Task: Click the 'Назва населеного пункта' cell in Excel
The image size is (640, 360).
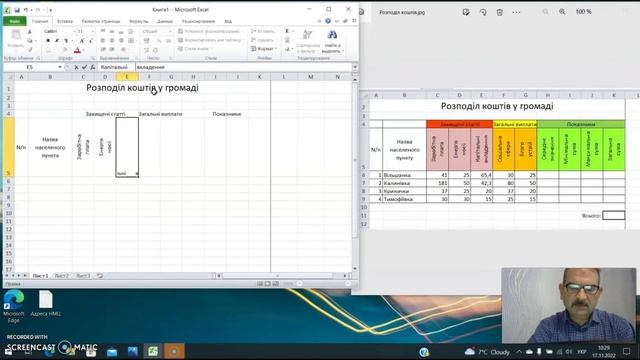Action: coord(50,147)
